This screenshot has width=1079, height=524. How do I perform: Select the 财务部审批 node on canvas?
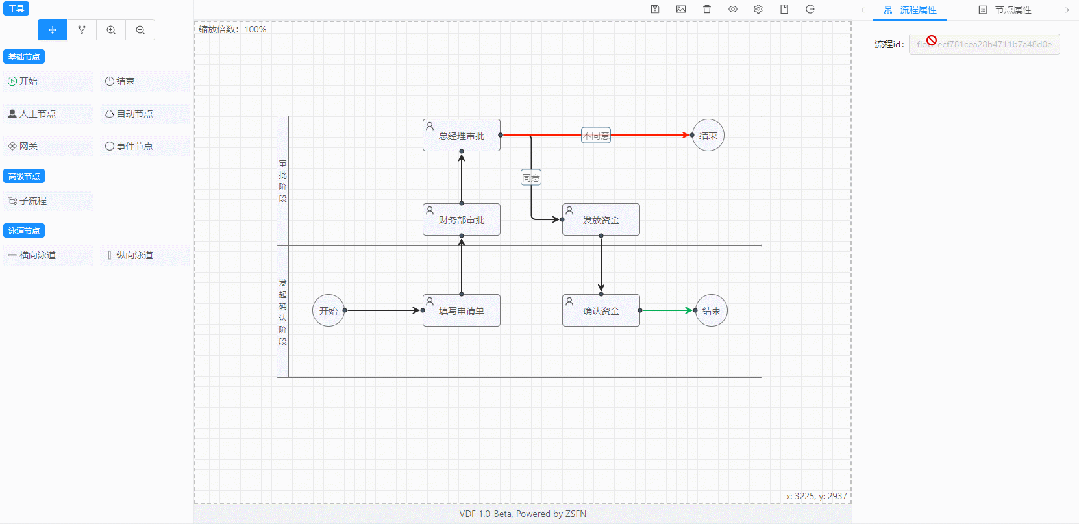click(462, 220)
